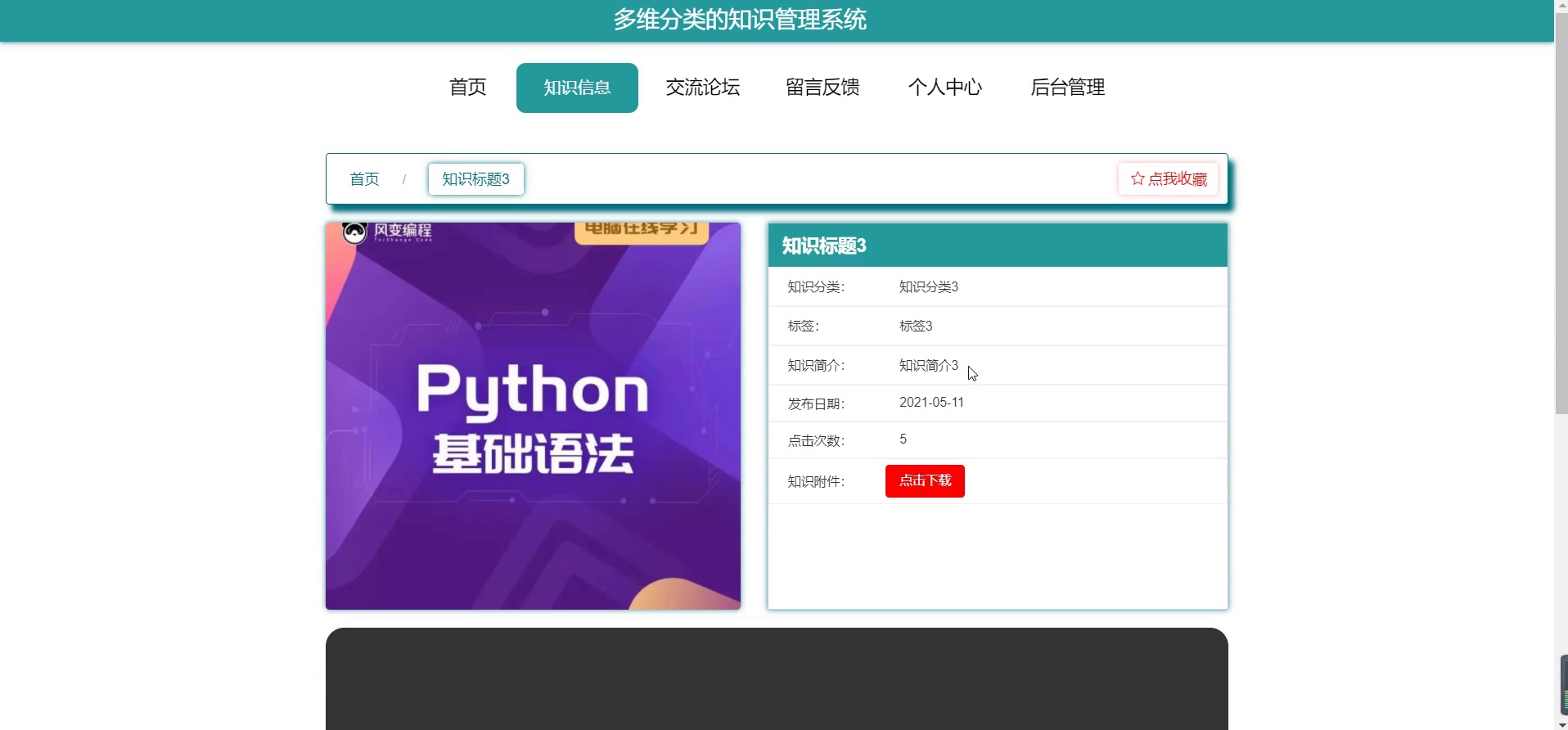
Task: Click the 风变编程 panda logo on the cover
Action: [354, 232]
